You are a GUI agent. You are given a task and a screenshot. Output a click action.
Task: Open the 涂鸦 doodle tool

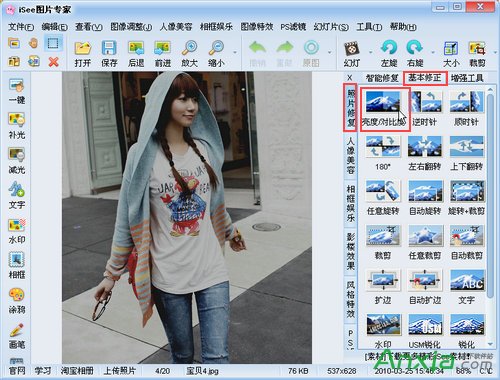(x=17, y=301)
